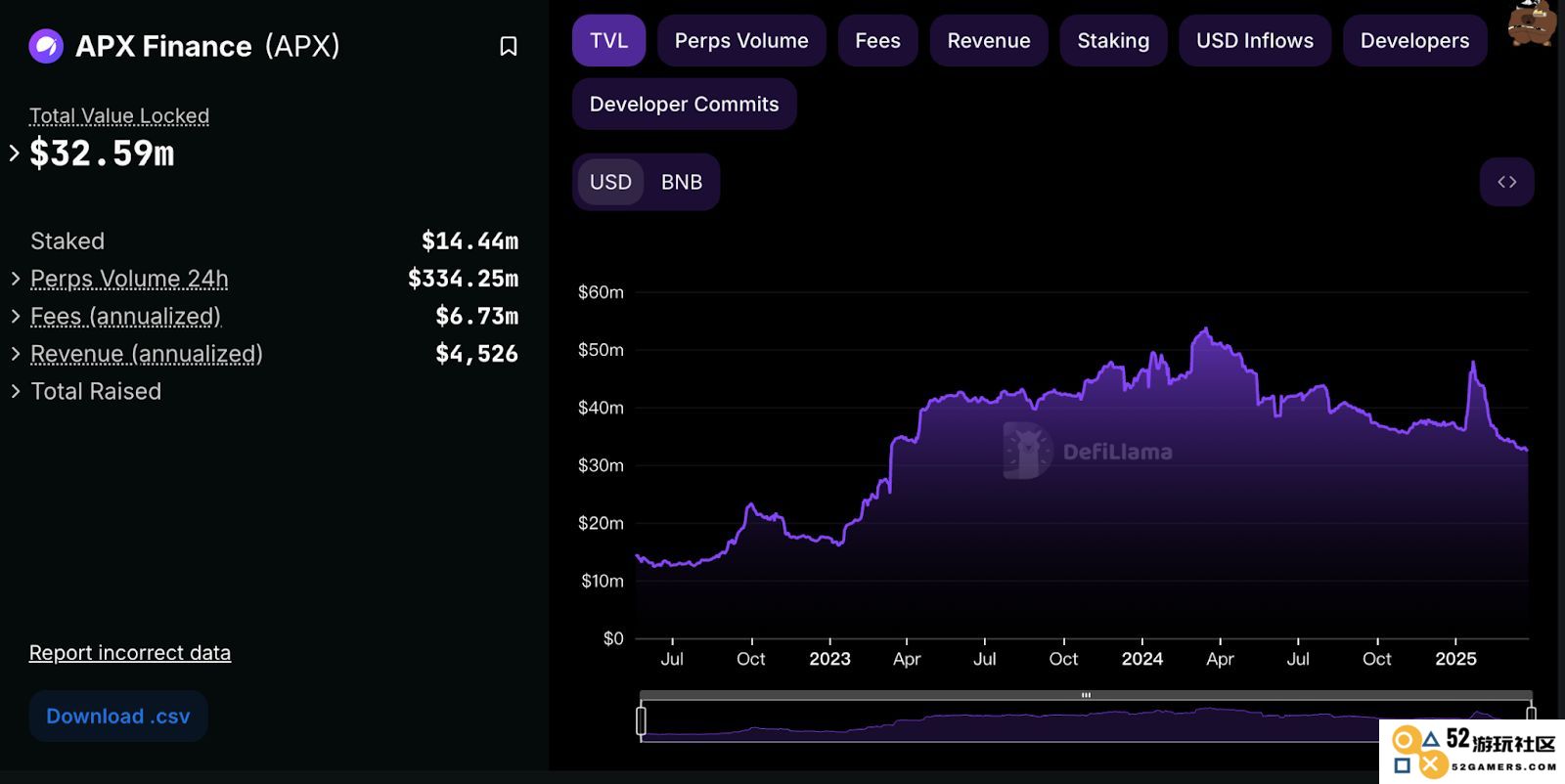This screenshot has width=1565, height=784.
Task: Toggle the TVL chart metric
Action: click(608, 41)
